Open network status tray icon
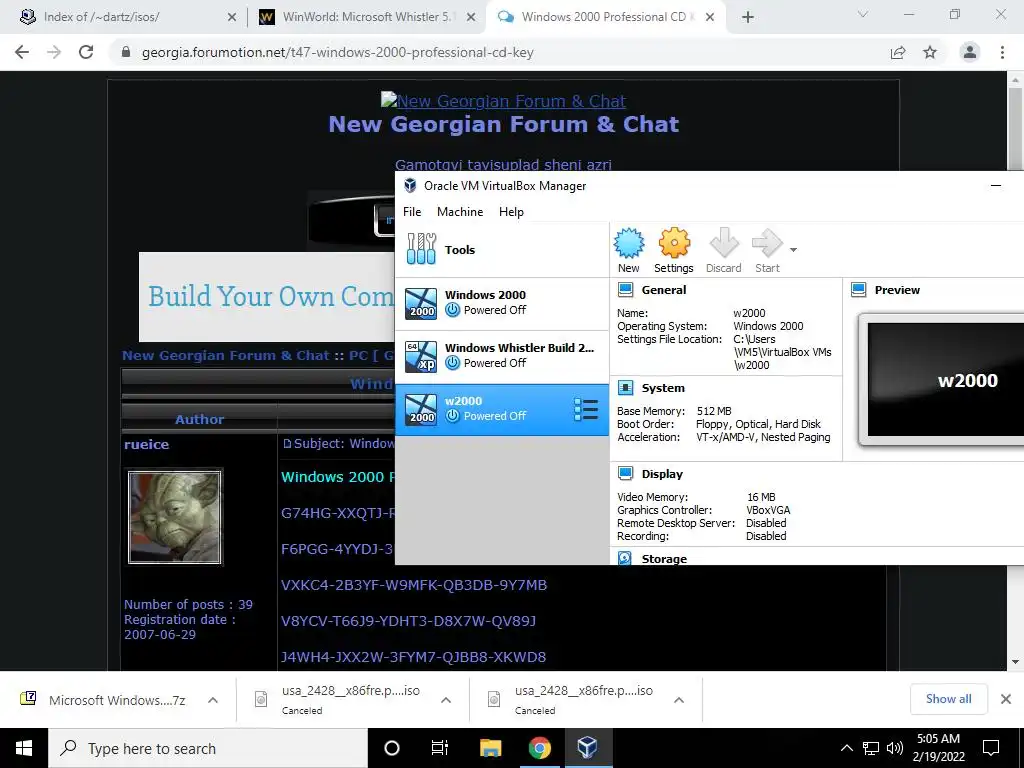Screen dimensions: 1024x768 tap(871, 748)
